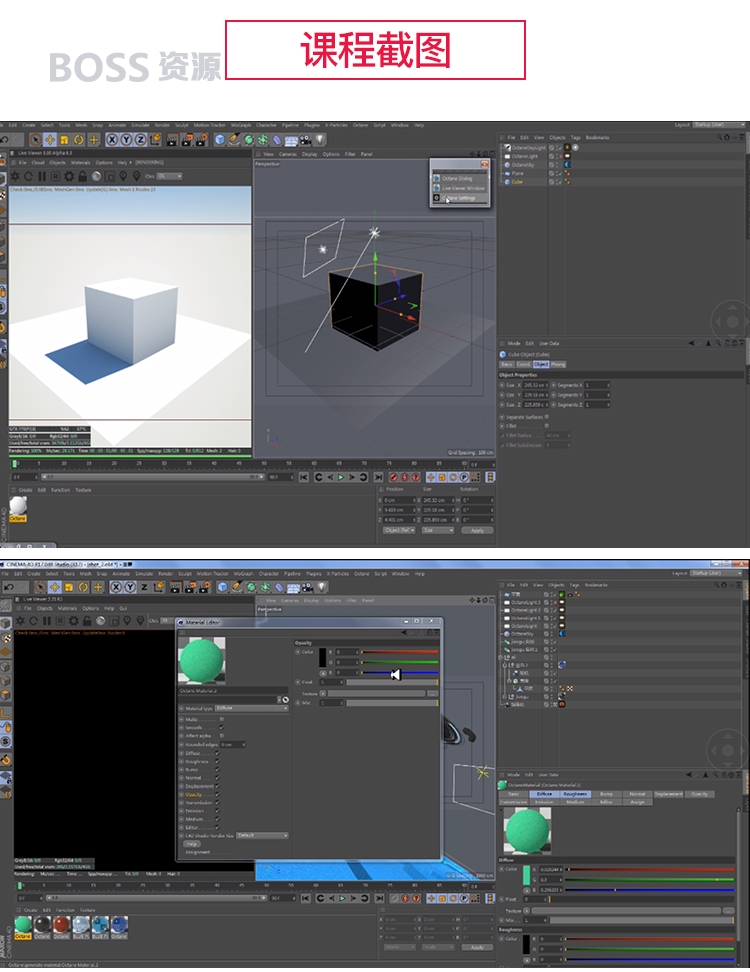Pause rendering in Live Viewer 3.00 toolbar
750x972 pixels.
tap(42, 176)
